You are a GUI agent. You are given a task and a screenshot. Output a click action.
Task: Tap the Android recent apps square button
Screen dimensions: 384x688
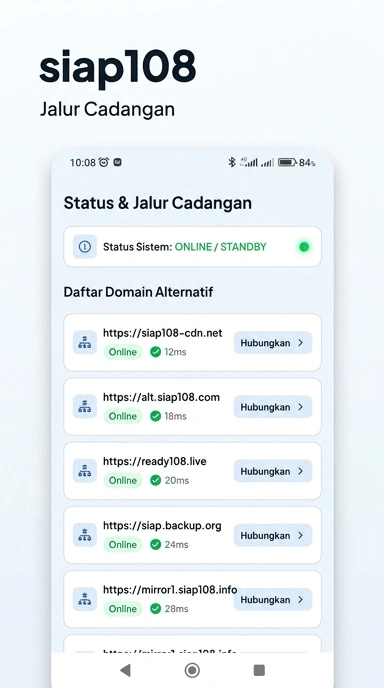pos(259,670)
